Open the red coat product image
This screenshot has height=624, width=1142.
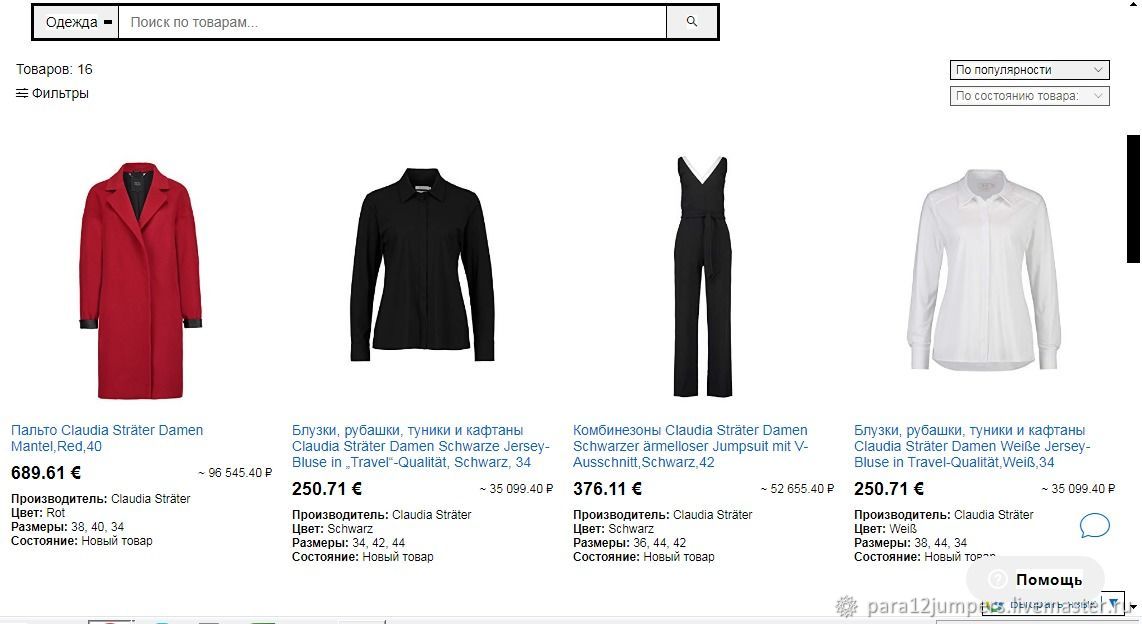(141, 280)
